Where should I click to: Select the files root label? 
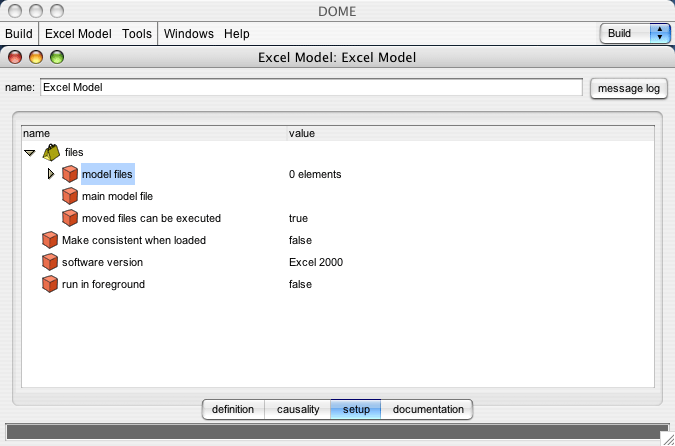74,152
